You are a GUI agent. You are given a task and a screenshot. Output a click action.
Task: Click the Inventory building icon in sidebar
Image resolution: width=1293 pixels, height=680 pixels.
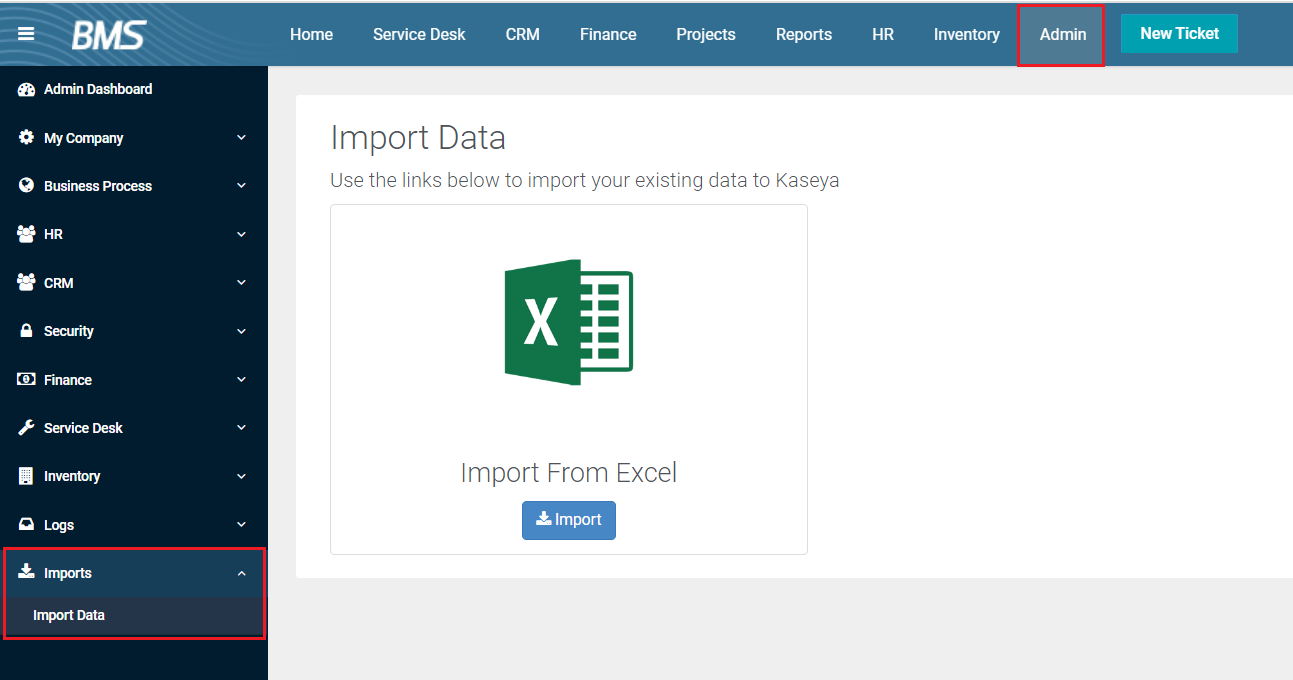tap(26, 476)
